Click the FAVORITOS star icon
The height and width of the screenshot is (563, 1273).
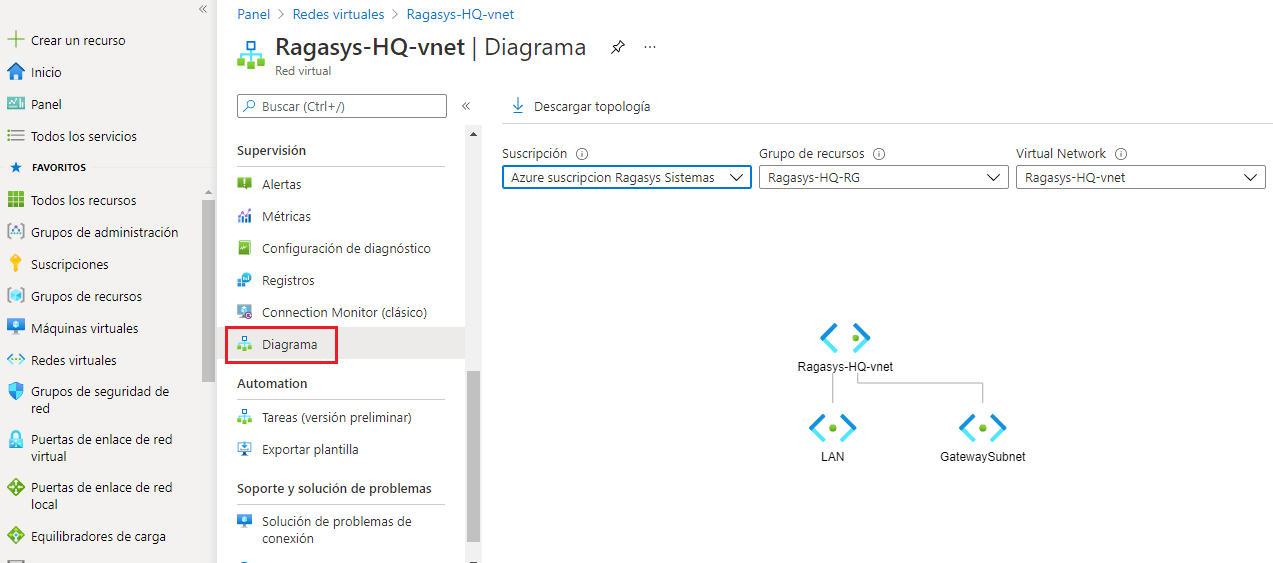click(x=15, y=168)
